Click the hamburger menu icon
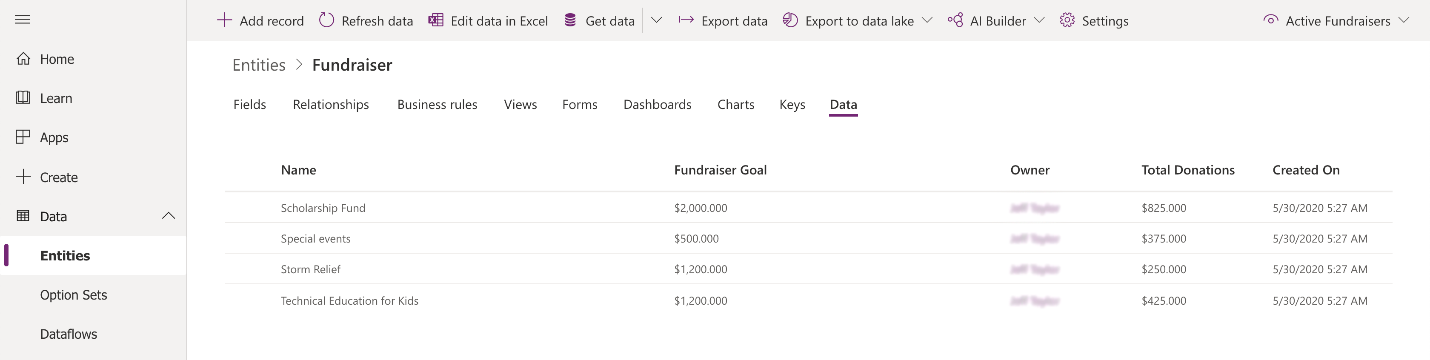 click(x=23, y=20)
